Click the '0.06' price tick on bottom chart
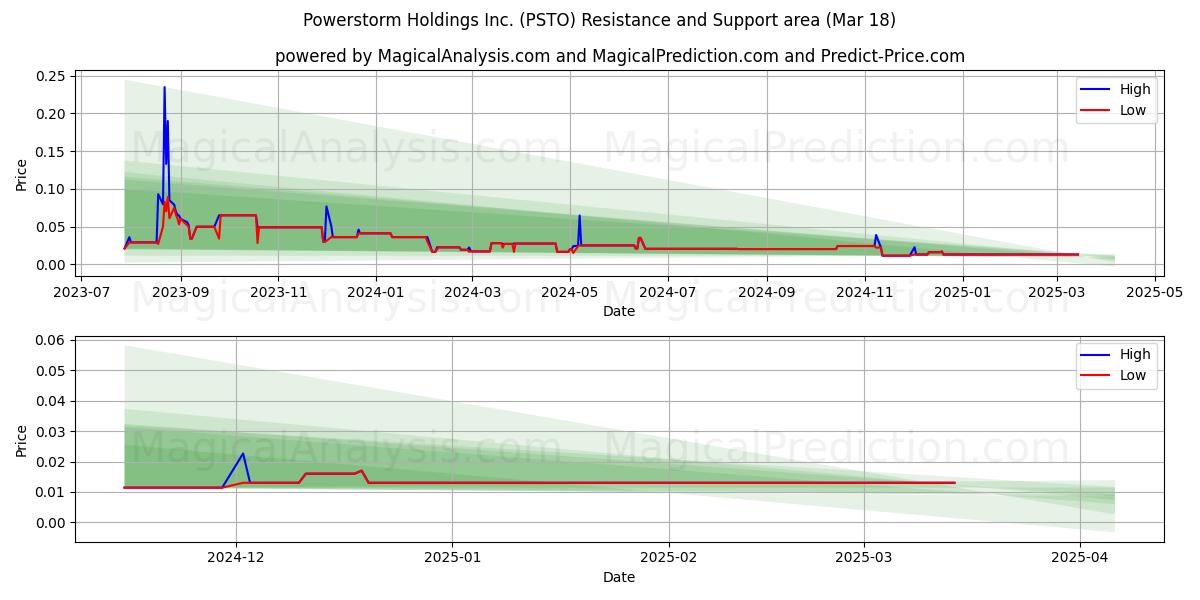The image size is (1200, 600). click(x=51, y=341)
